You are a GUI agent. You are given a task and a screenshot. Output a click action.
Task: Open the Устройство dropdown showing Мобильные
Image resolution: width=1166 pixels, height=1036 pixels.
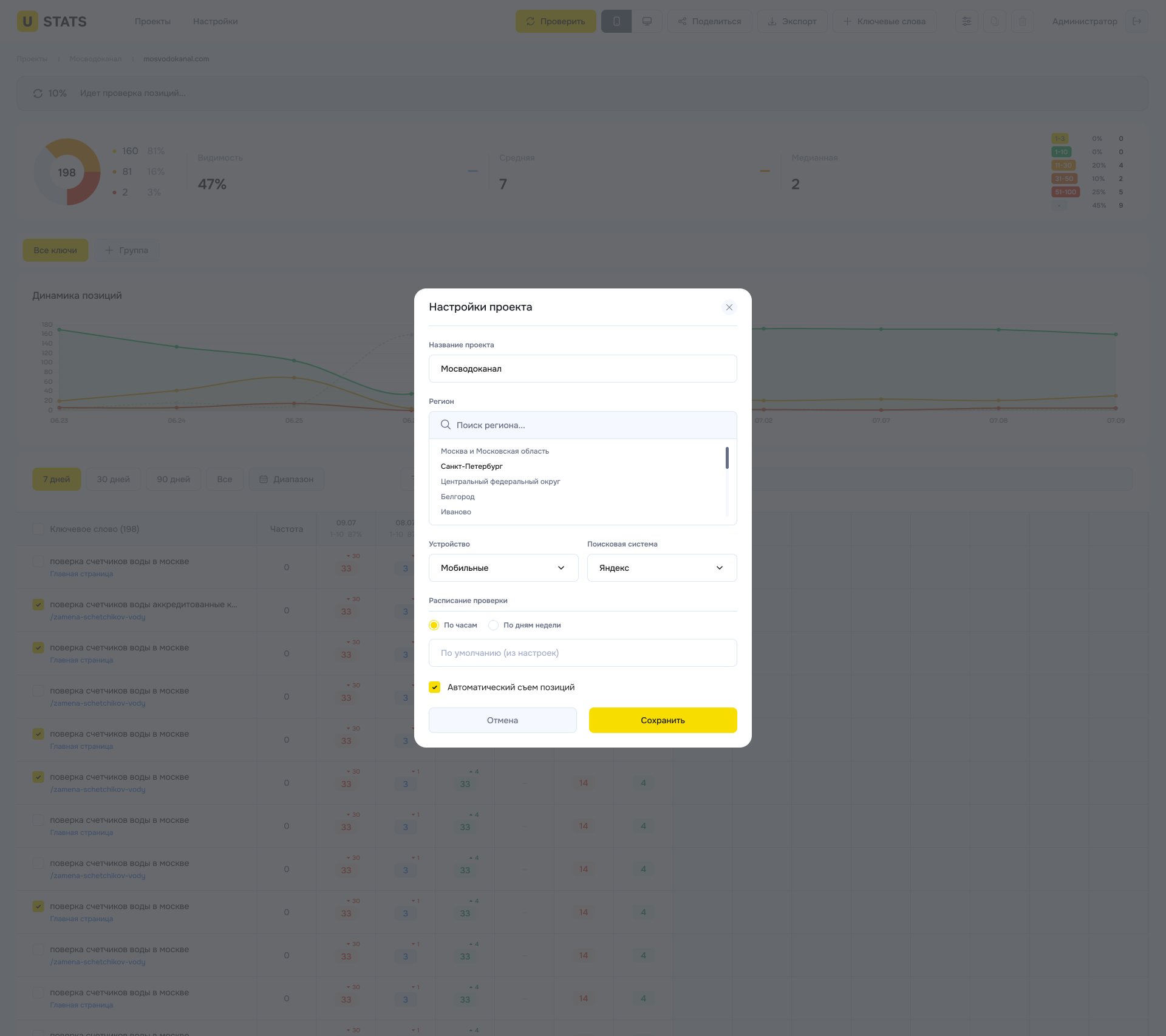pos(503,568)
